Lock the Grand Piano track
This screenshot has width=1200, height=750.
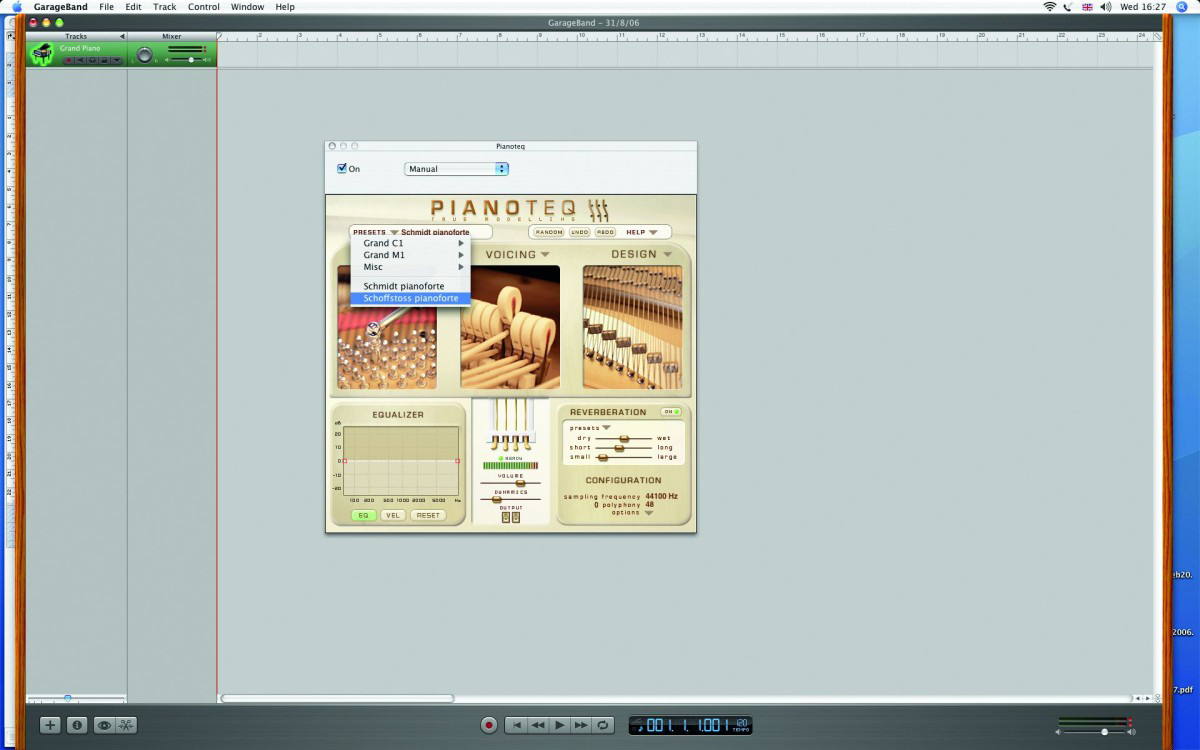pyautogui.click(x=104, y=60)
